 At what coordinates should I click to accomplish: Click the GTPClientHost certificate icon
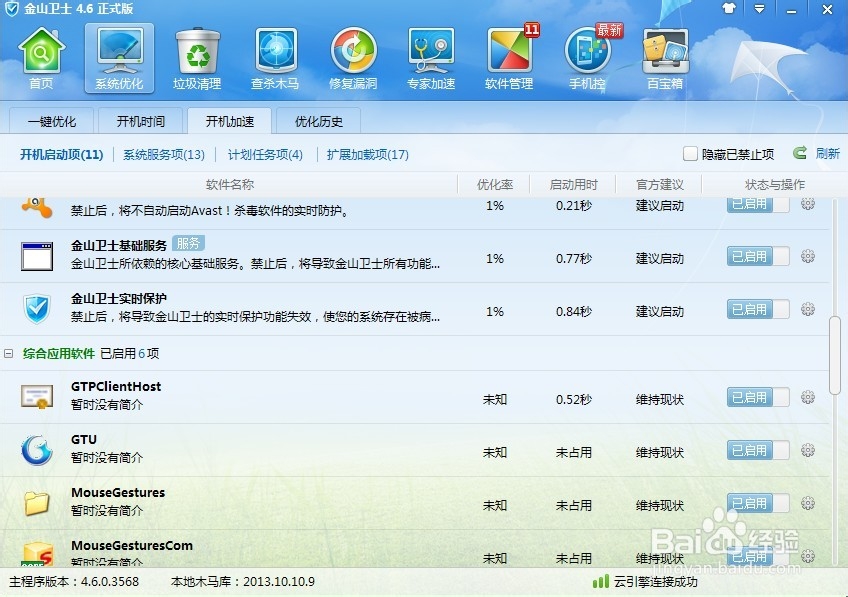pyautogui.click(x=37, y=396)
